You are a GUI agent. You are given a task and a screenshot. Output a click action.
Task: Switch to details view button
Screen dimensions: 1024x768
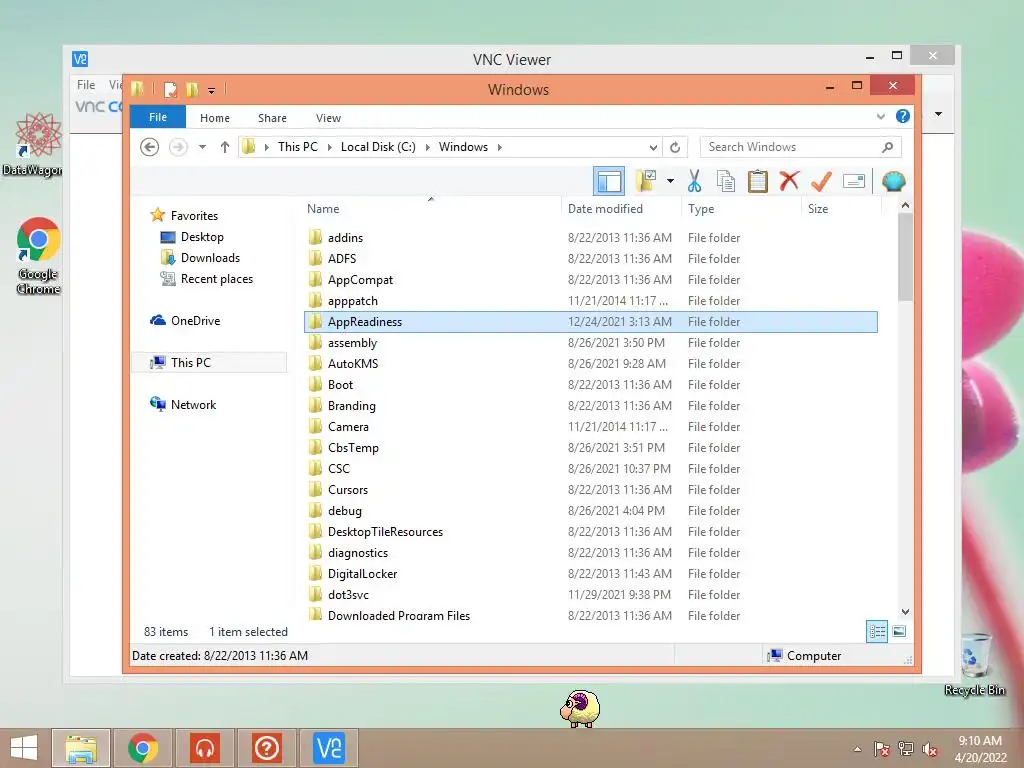(x=876, y=631)
